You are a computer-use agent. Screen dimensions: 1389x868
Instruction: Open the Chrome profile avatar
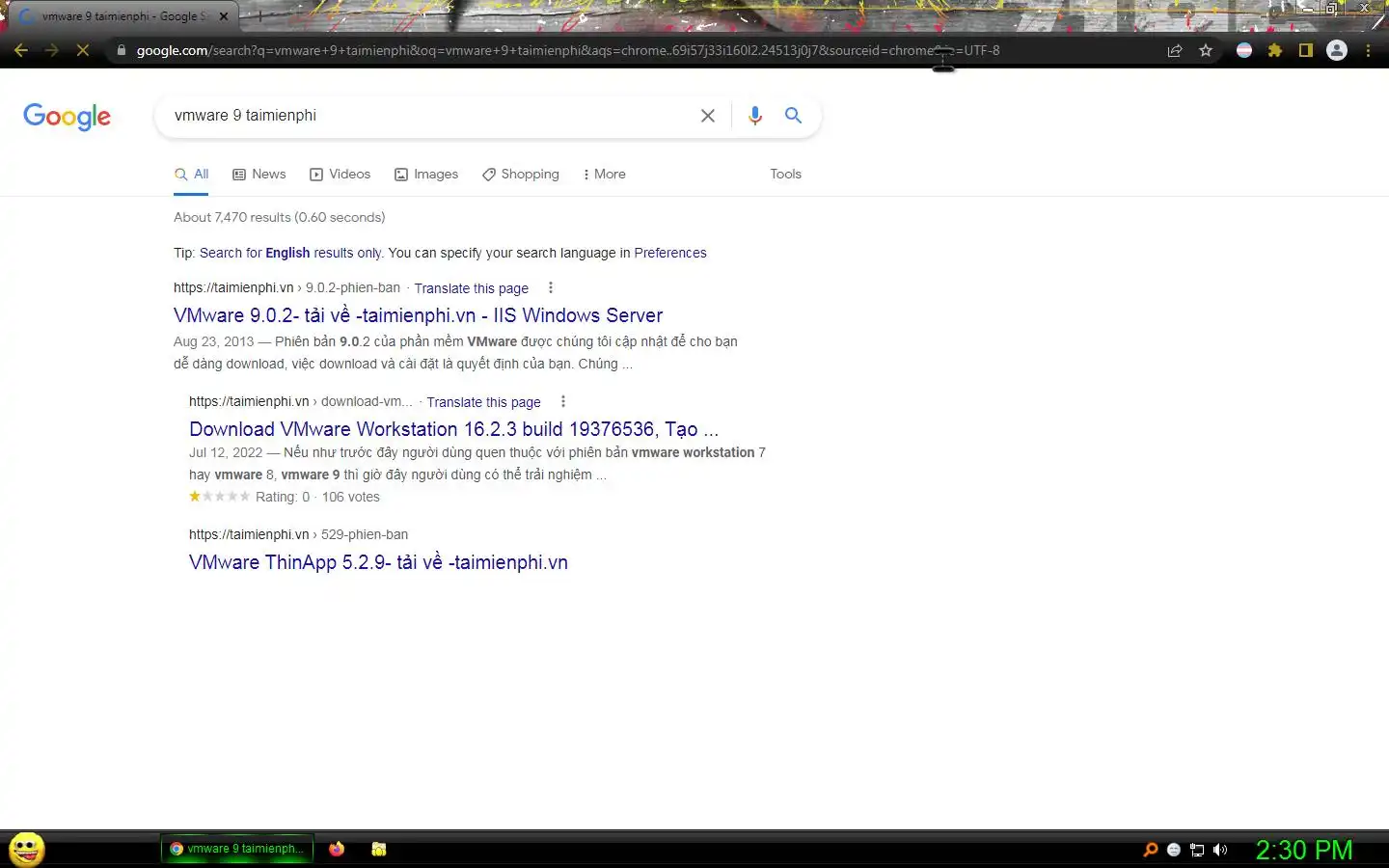pos(1337,50)
